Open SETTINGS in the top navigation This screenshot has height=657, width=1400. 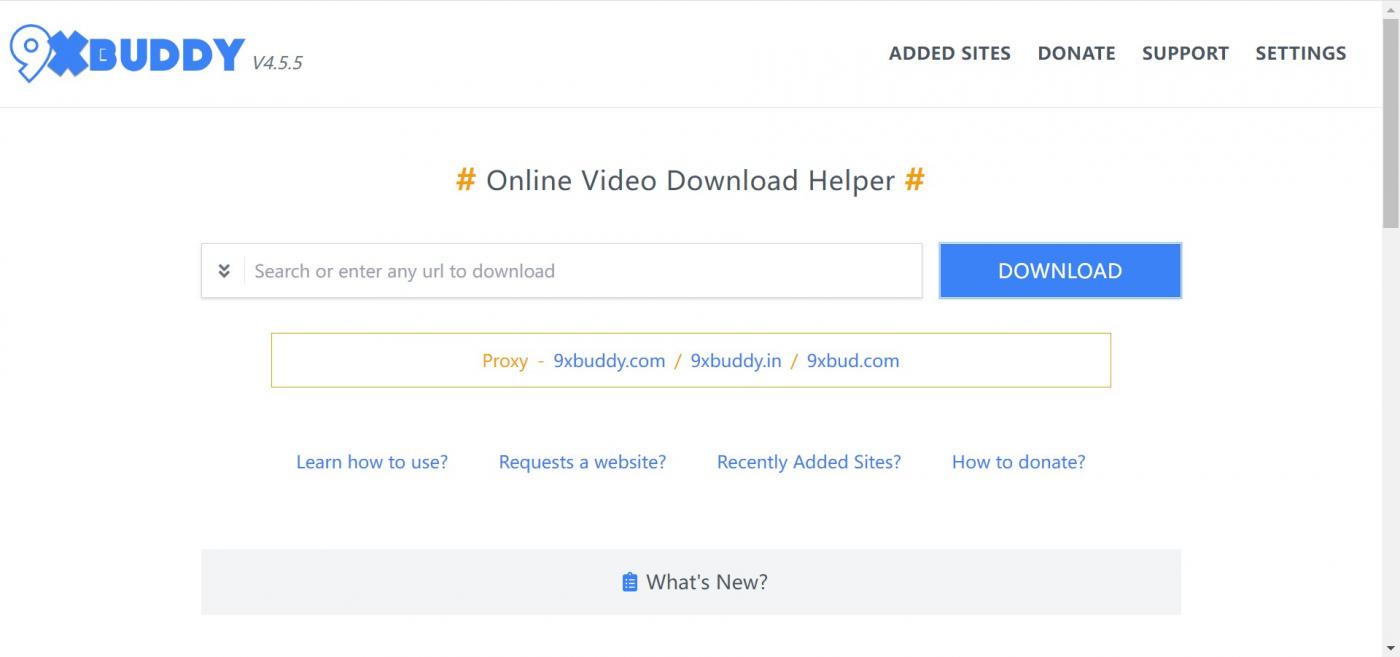pos(1301,53)
